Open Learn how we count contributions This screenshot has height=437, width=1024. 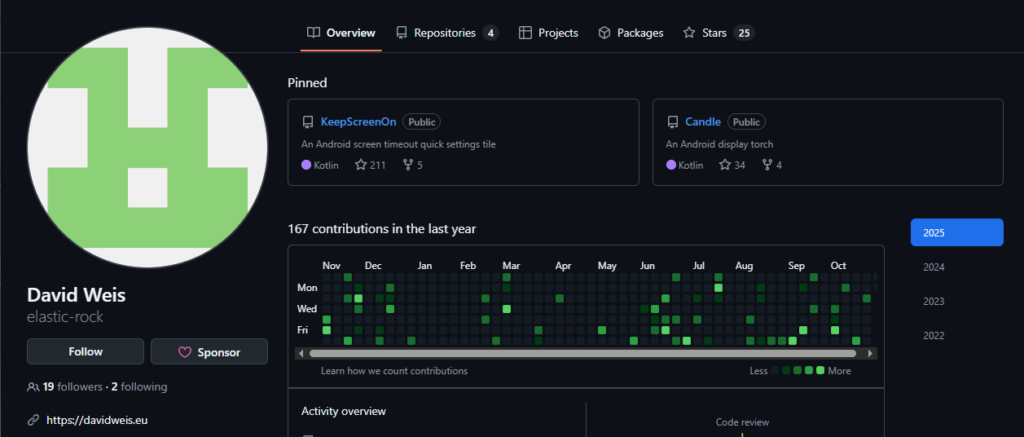point(394,371)
